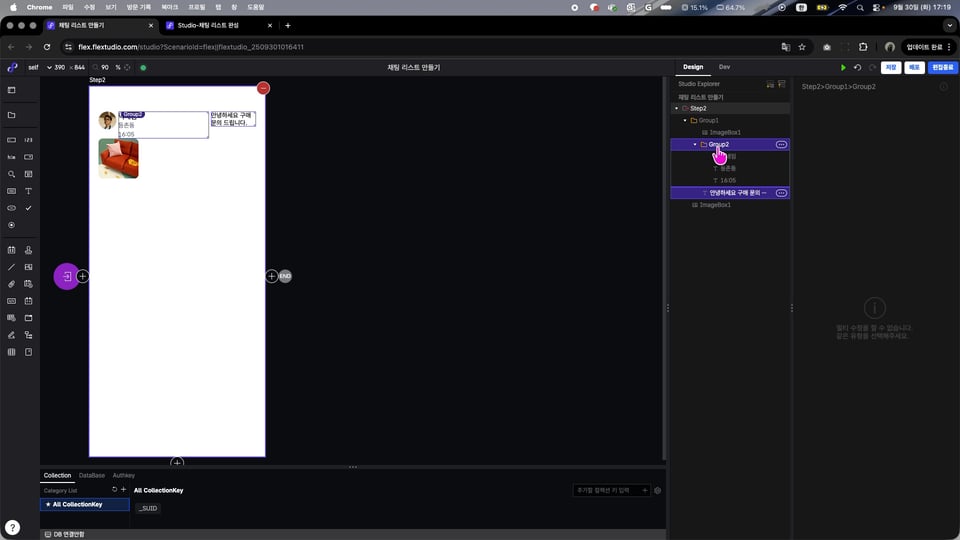Click the green Play preview icon

[843, 67]
